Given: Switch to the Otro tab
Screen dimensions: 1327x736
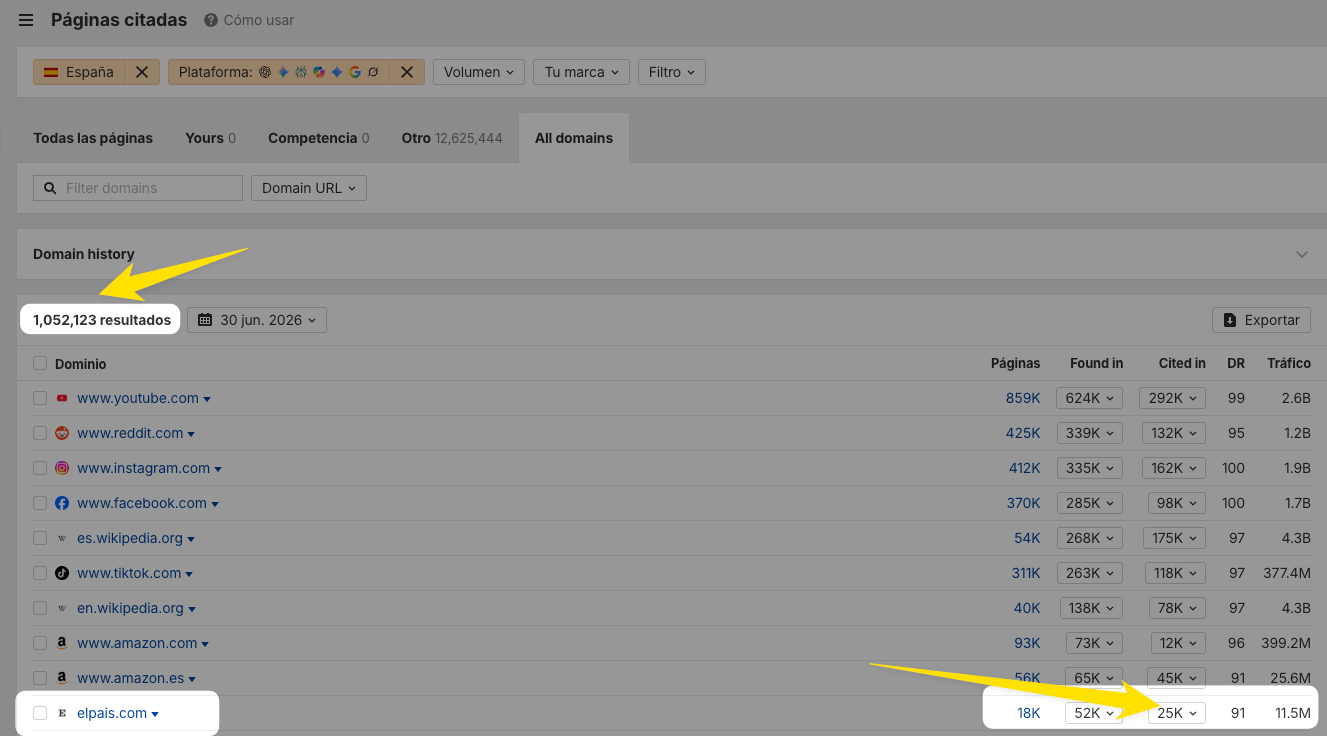Looking at the screenshot, I should tap(452, 138).
